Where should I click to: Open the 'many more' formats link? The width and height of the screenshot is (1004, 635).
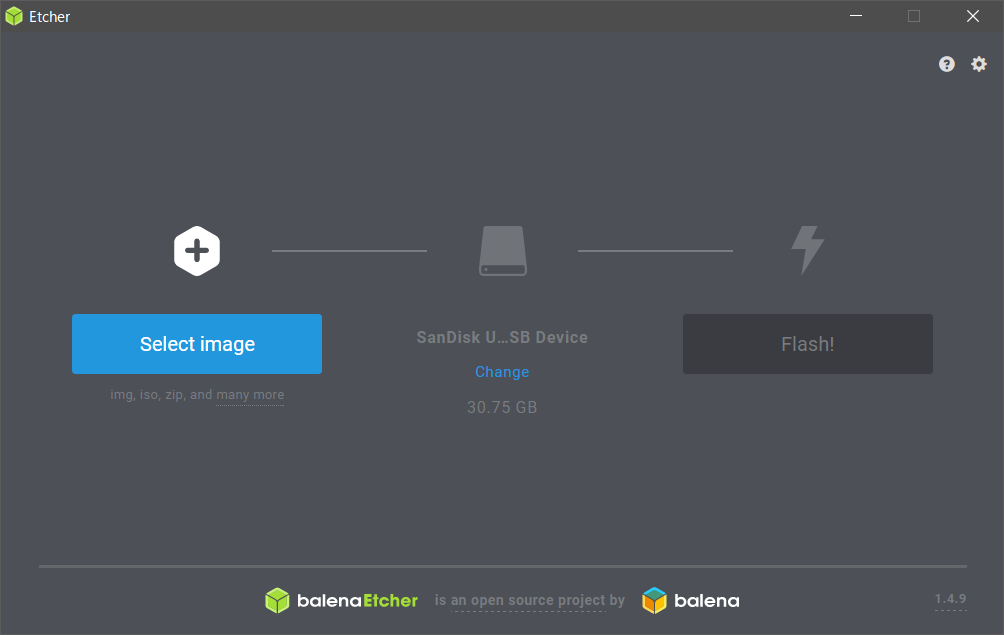250,395
